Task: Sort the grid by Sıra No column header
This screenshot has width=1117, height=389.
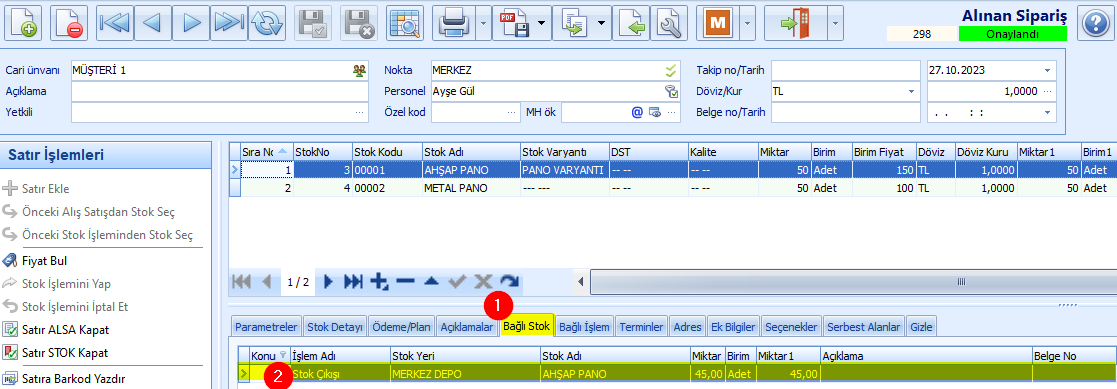Action: click(x=266, y=151)
